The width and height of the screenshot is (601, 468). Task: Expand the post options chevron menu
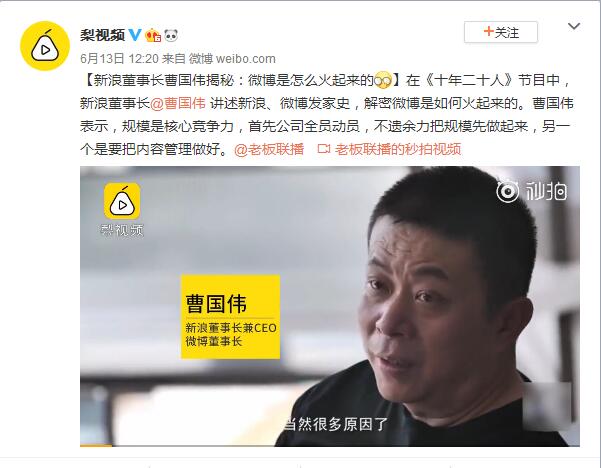click(x=573, y=26)
